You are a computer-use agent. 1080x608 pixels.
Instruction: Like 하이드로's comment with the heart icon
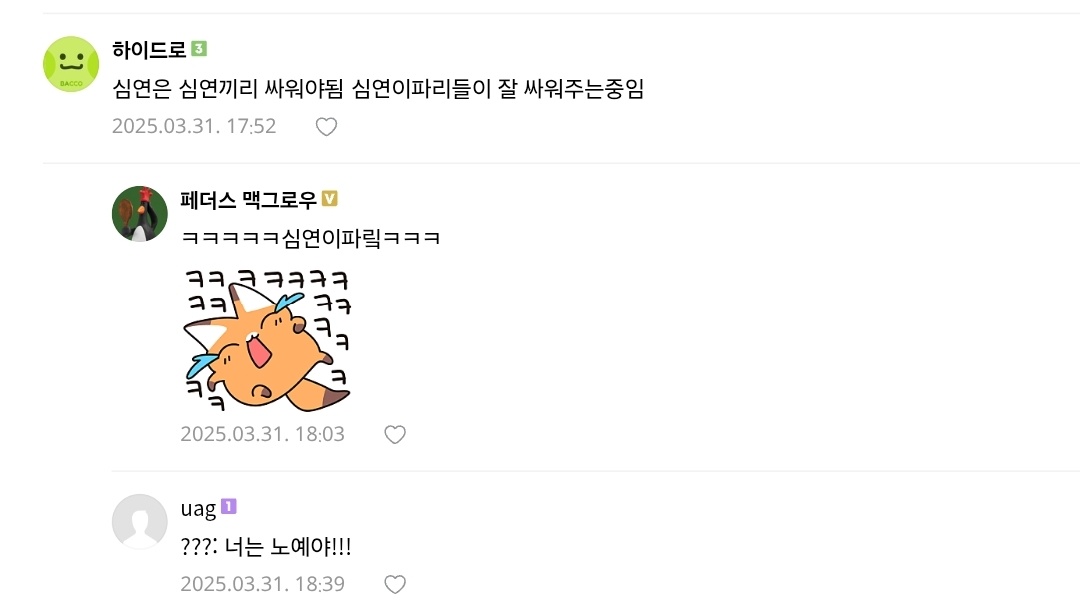coord(326,127)
